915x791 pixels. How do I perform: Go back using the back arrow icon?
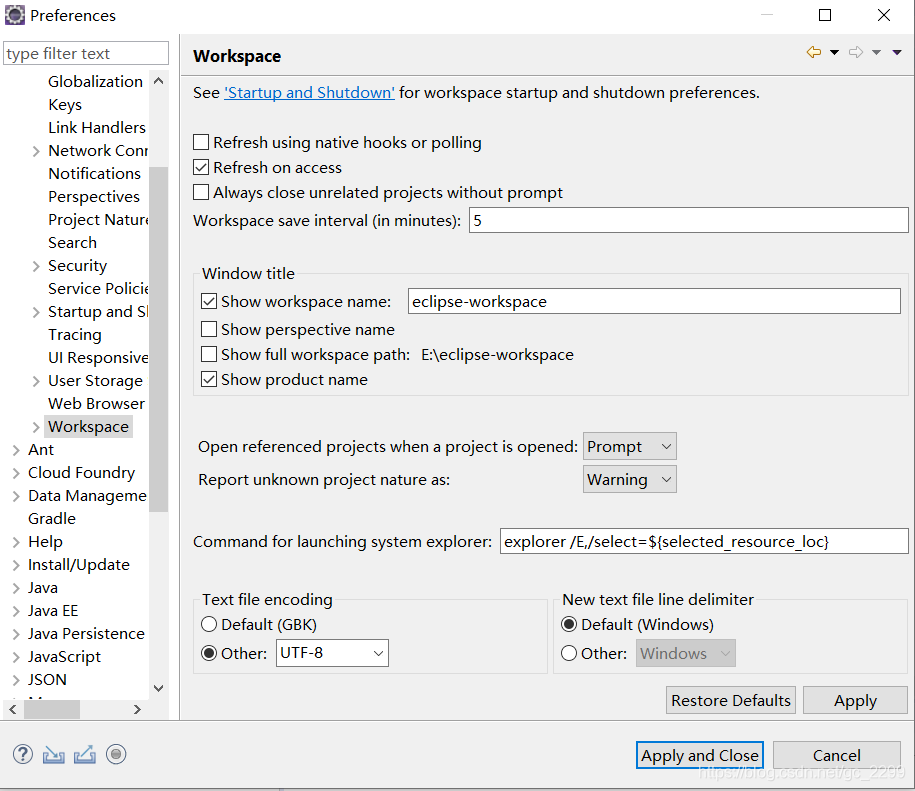pyautogui.click(x=813, y=50)
